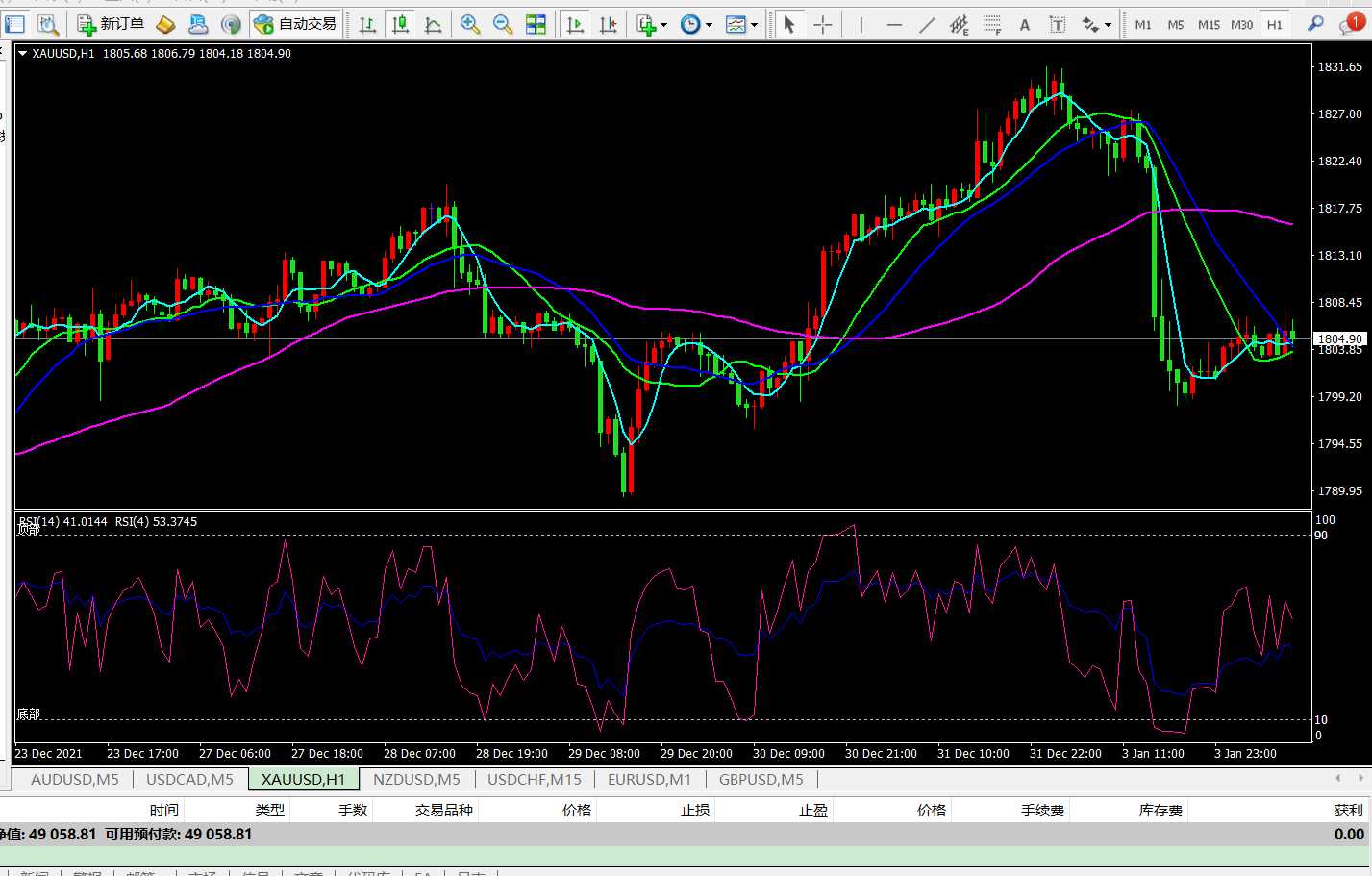This screenshot has height=876, width=1372.
Task: Tile chart windows with the grid icon
Action: tap(536, 24)
